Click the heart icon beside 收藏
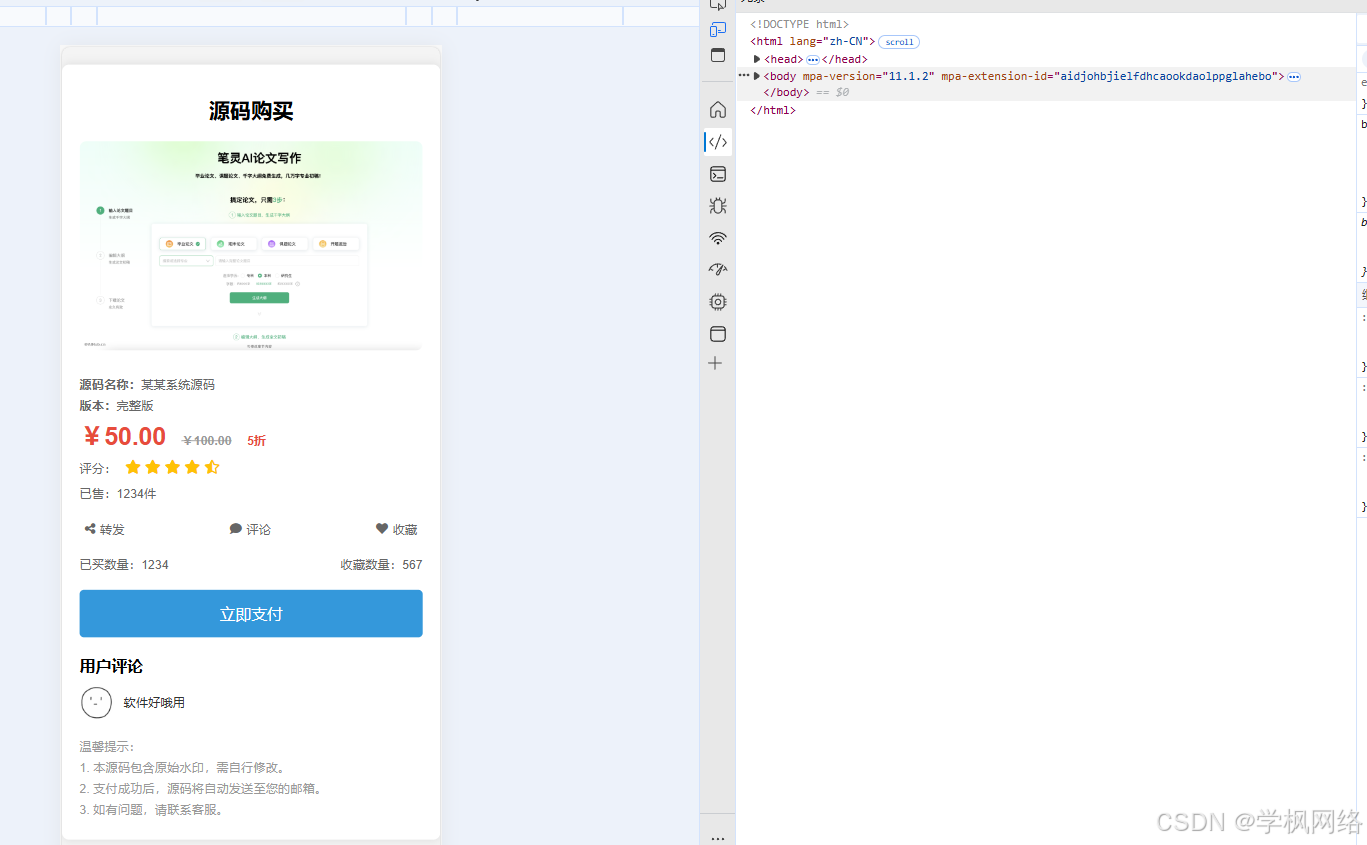Viewport: 1367px width, 845px height. (382, 529)
